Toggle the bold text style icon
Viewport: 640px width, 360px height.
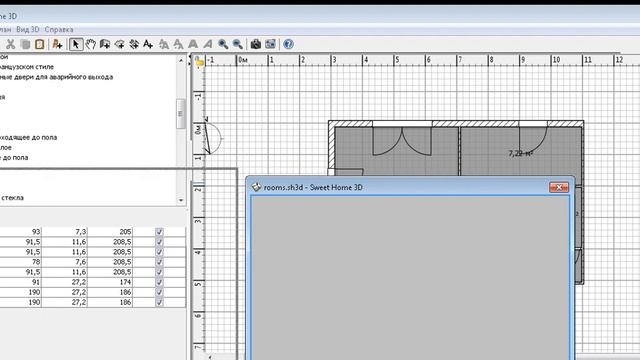click(x=193, y=44)
